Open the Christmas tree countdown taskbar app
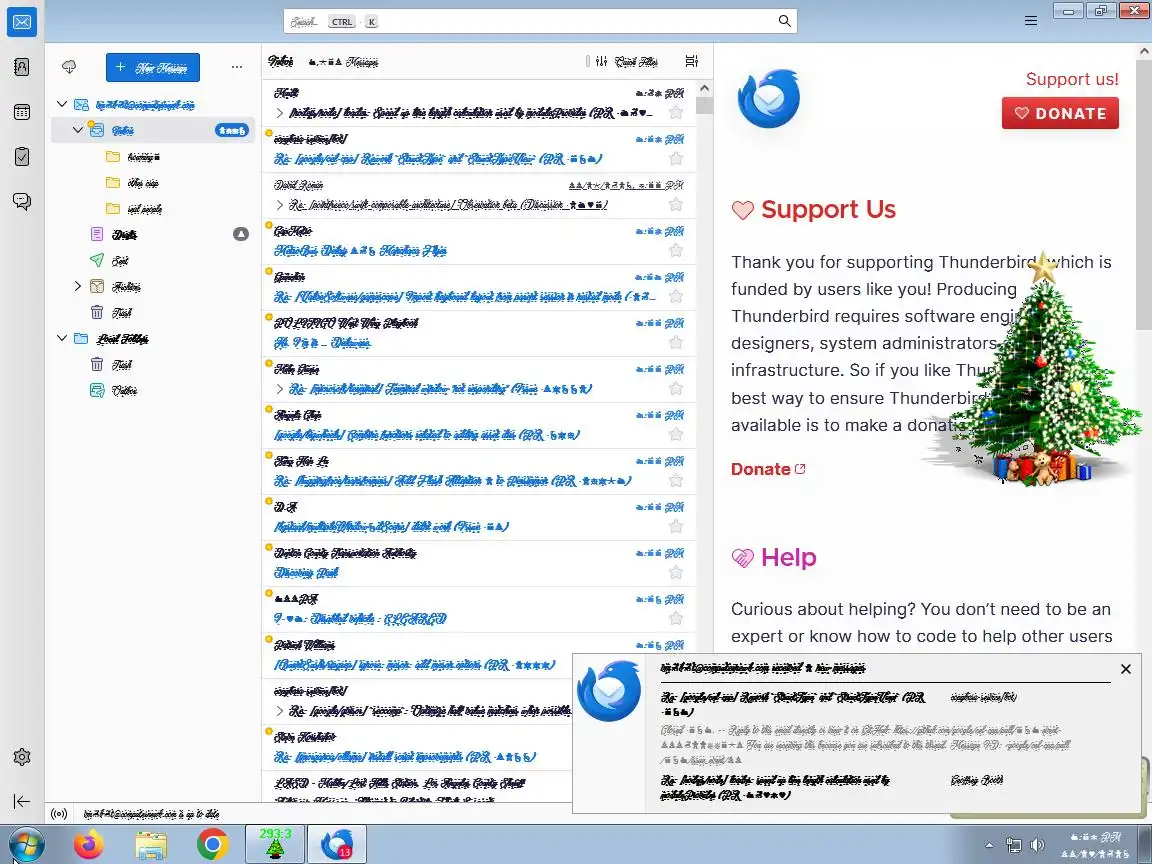The width and height of the screenshot is (1152, 864). coord(275,844)
